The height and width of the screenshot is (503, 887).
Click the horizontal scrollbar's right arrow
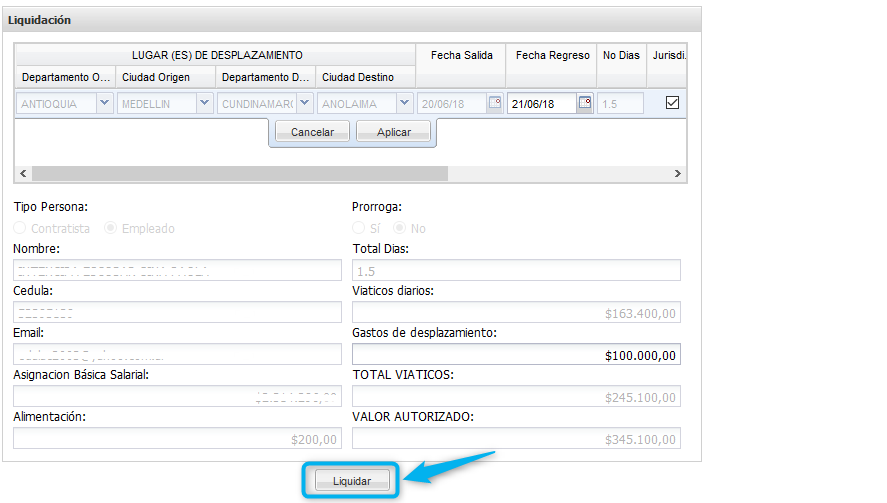677,174
